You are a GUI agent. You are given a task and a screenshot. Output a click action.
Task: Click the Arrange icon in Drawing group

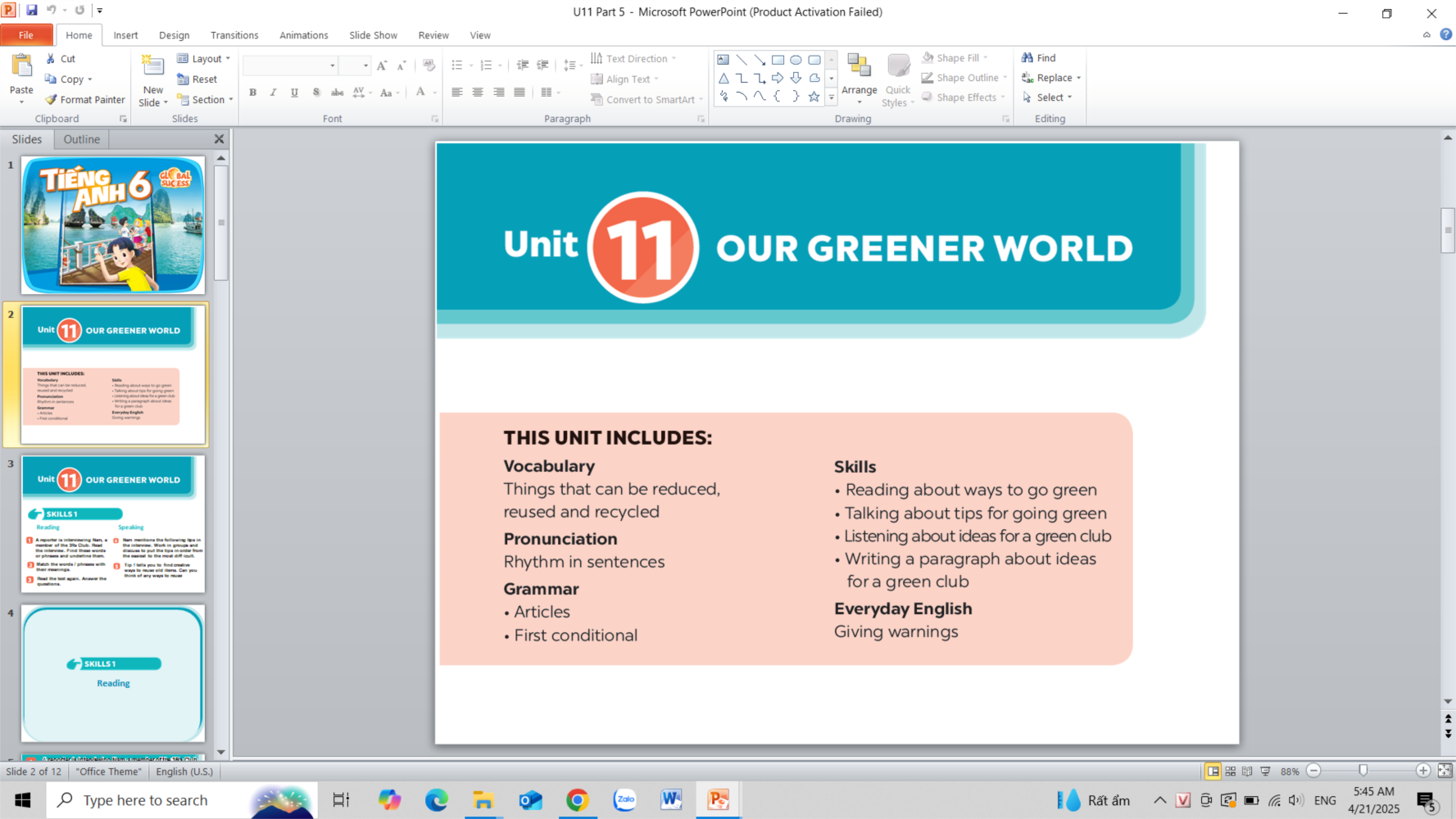click(x=859, y=67)
